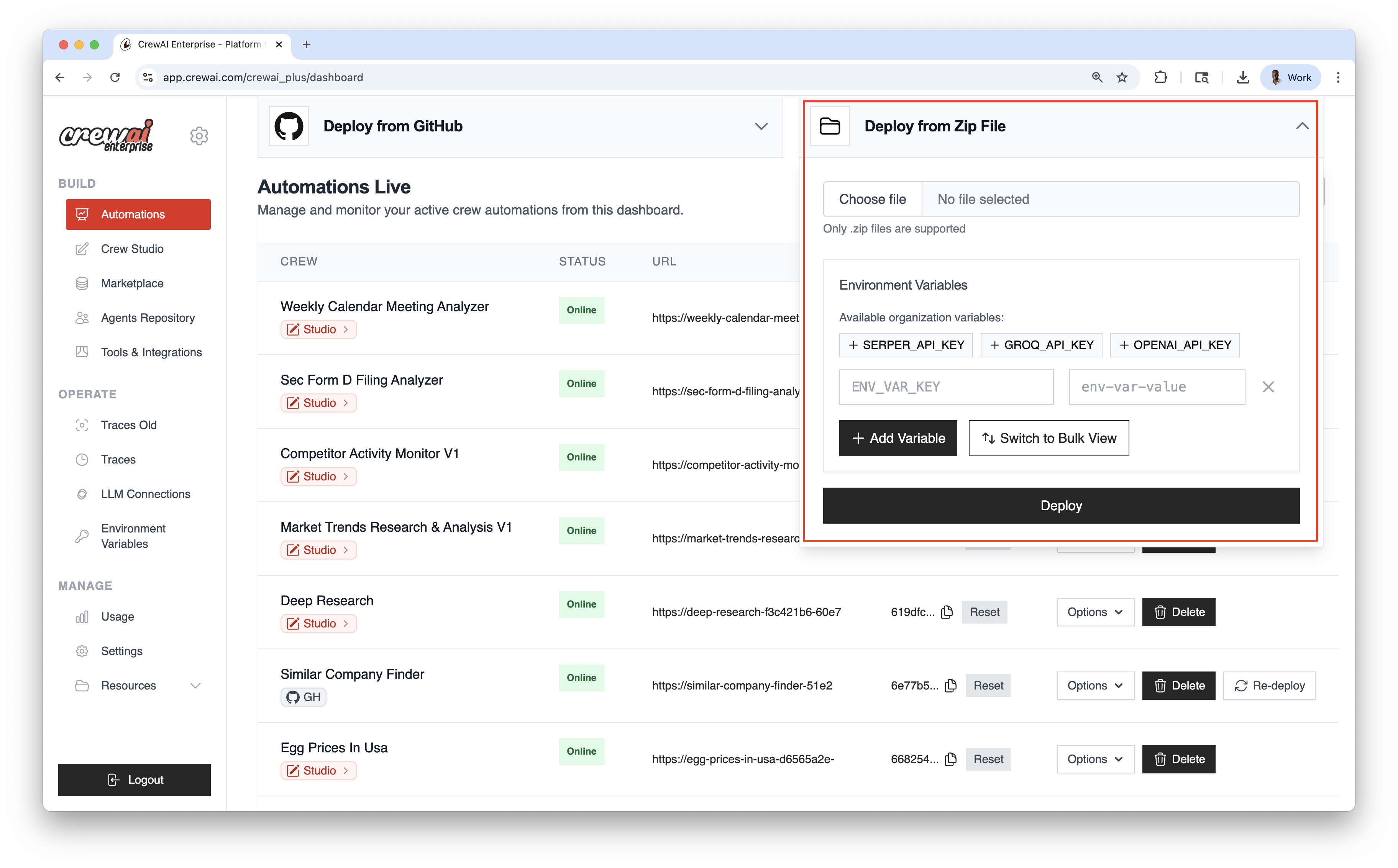Select Usage under the Manage section
This screenshot has width=1398, height=868.
tap(117, 617)
